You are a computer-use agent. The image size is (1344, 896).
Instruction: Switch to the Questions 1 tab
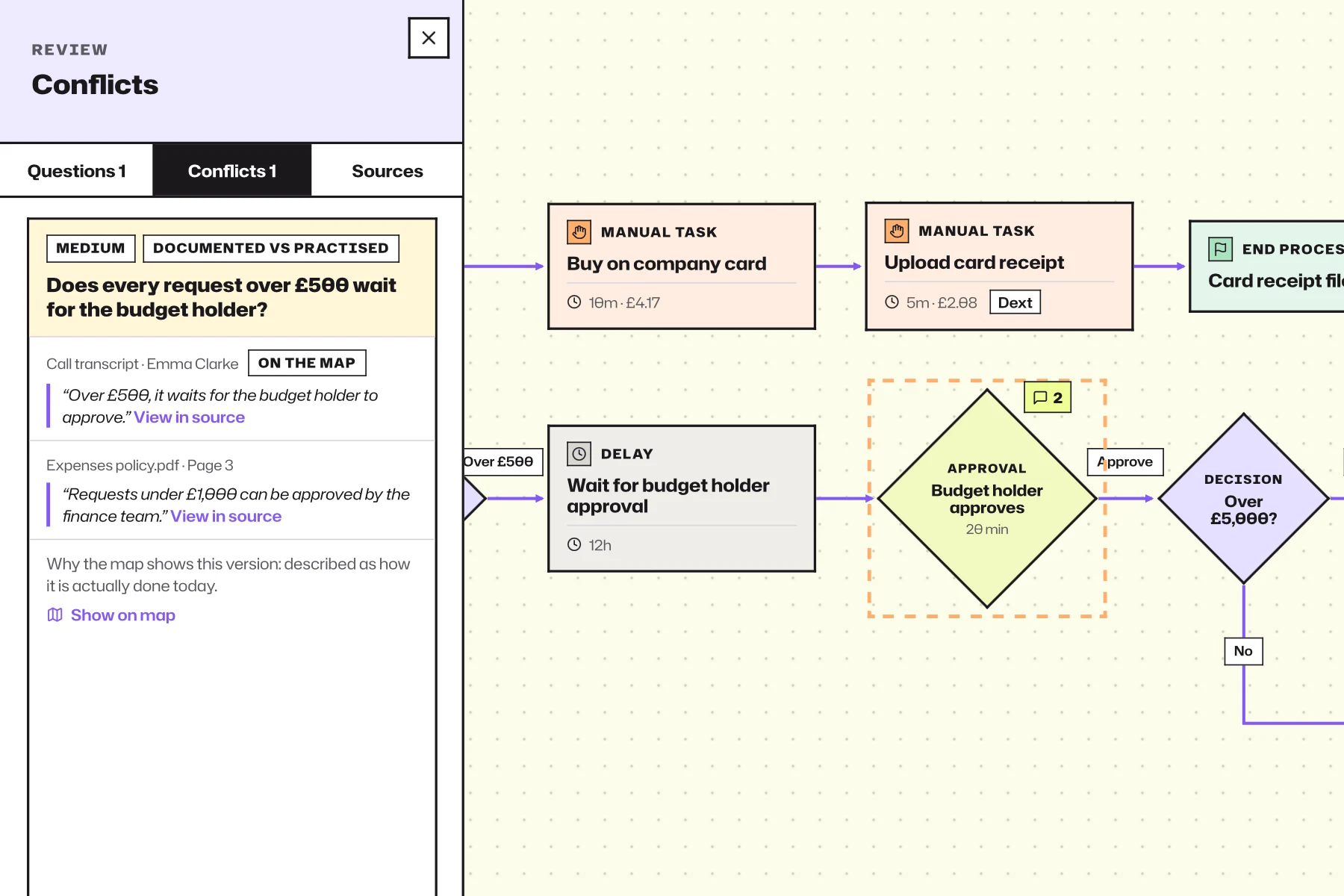click(x=77, y=171)
